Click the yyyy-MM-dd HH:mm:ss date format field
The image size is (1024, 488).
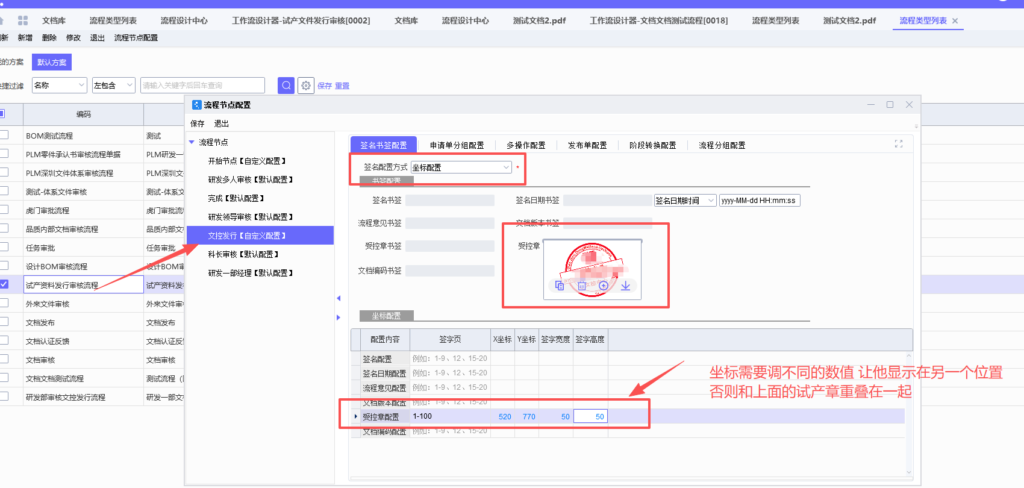[x=760, y=201]
